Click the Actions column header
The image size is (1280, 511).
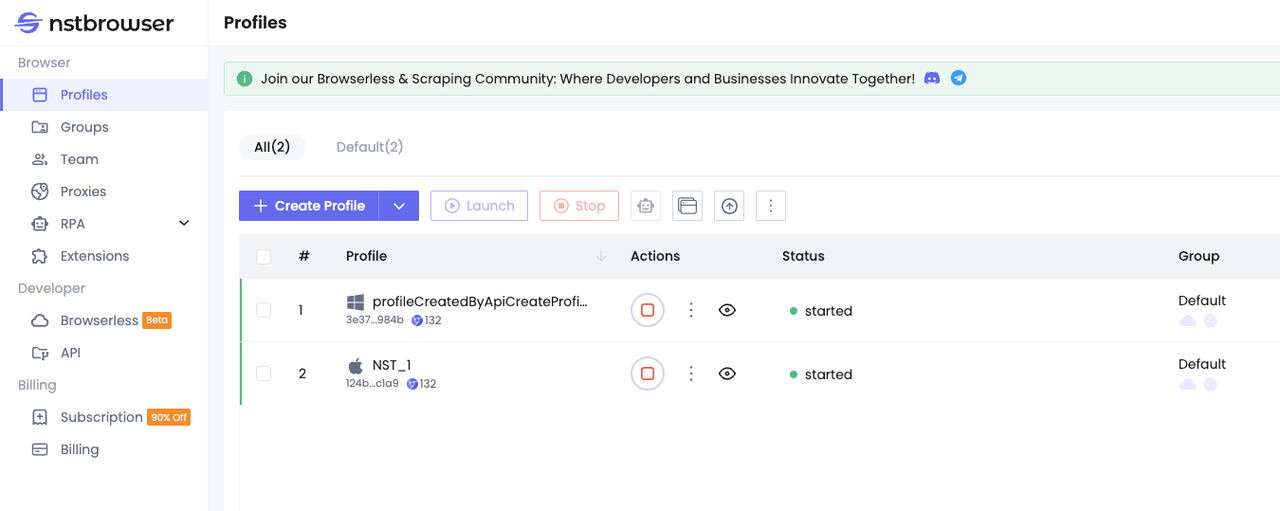(655, 256)
